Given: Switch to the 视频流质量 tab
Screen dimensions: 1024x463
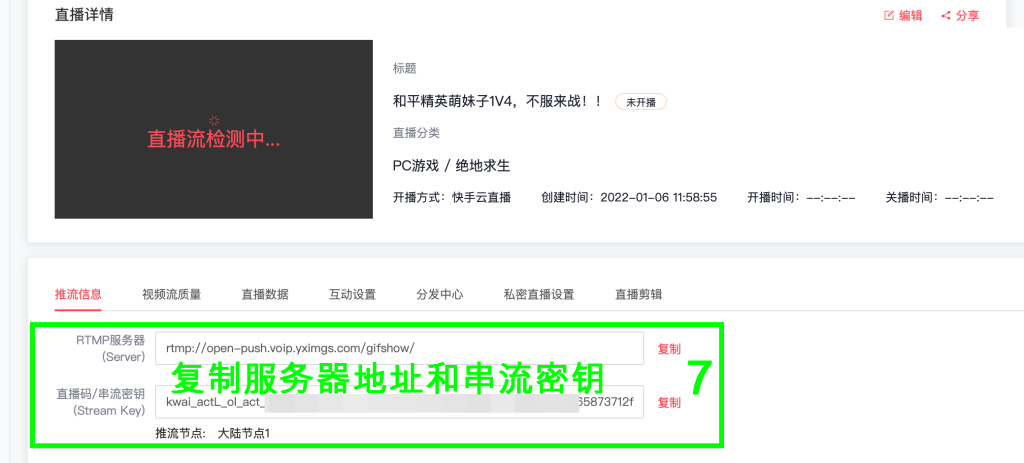Looking at the screenshot, I should tap(172, 294).
